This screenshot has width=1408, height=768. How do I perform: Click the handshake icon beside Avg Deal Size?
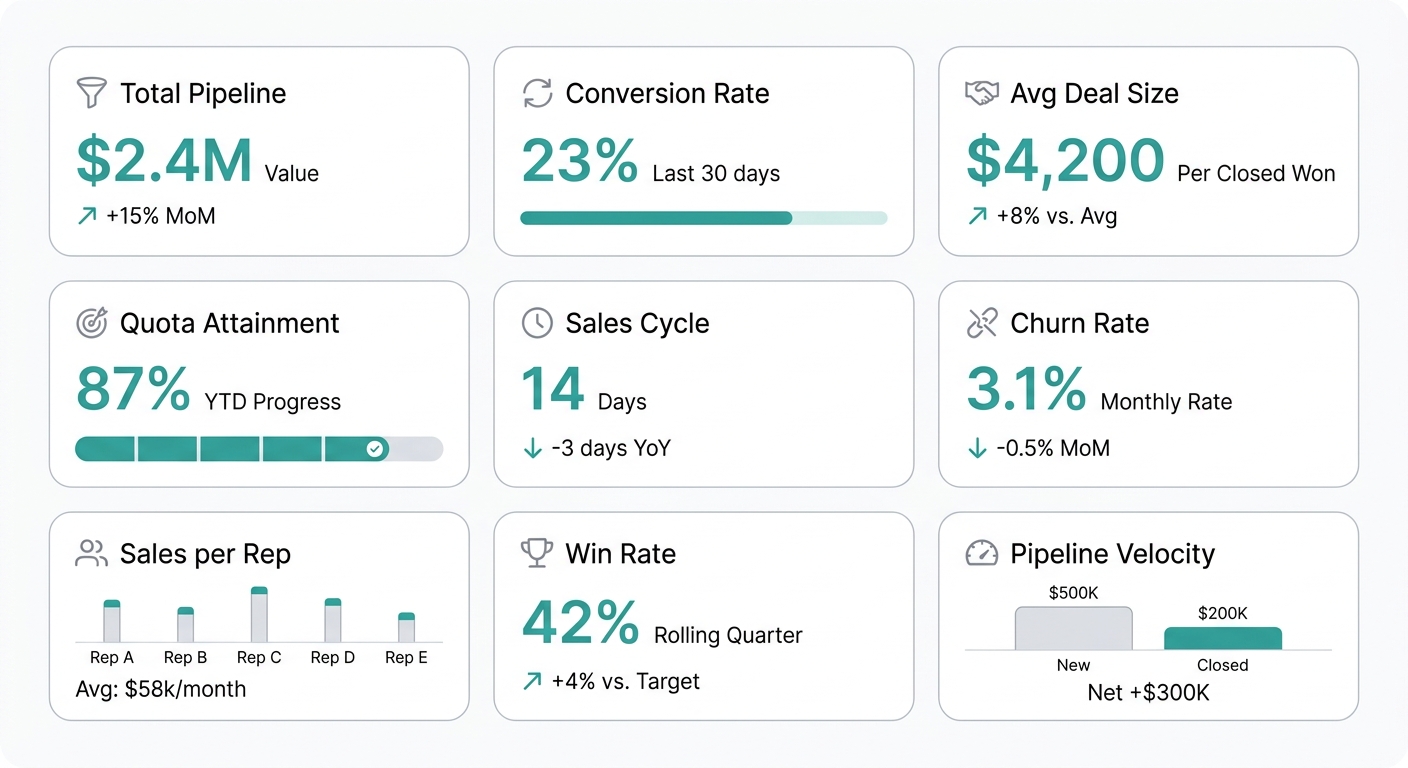coord(981,94)
